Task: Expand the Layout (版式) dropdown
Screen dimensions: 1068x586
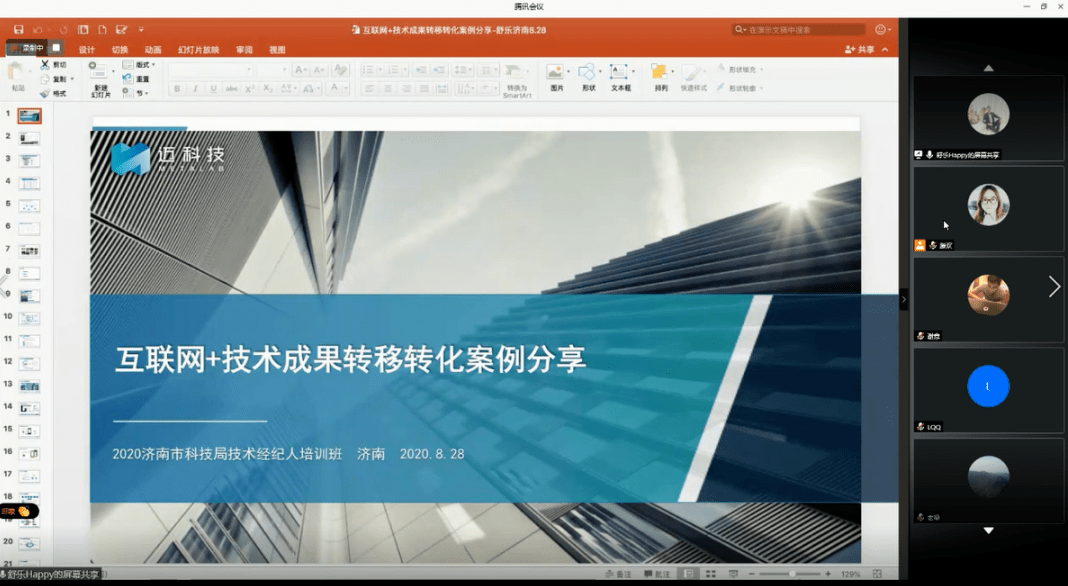Action: point(140,65)
